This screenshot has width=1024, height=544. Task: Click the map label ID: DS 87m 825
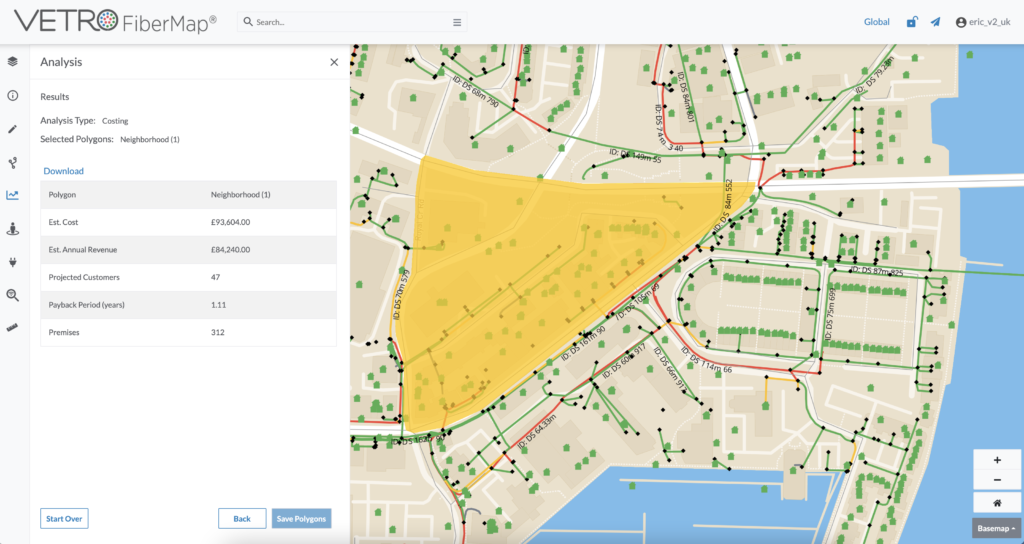(877, 270)
